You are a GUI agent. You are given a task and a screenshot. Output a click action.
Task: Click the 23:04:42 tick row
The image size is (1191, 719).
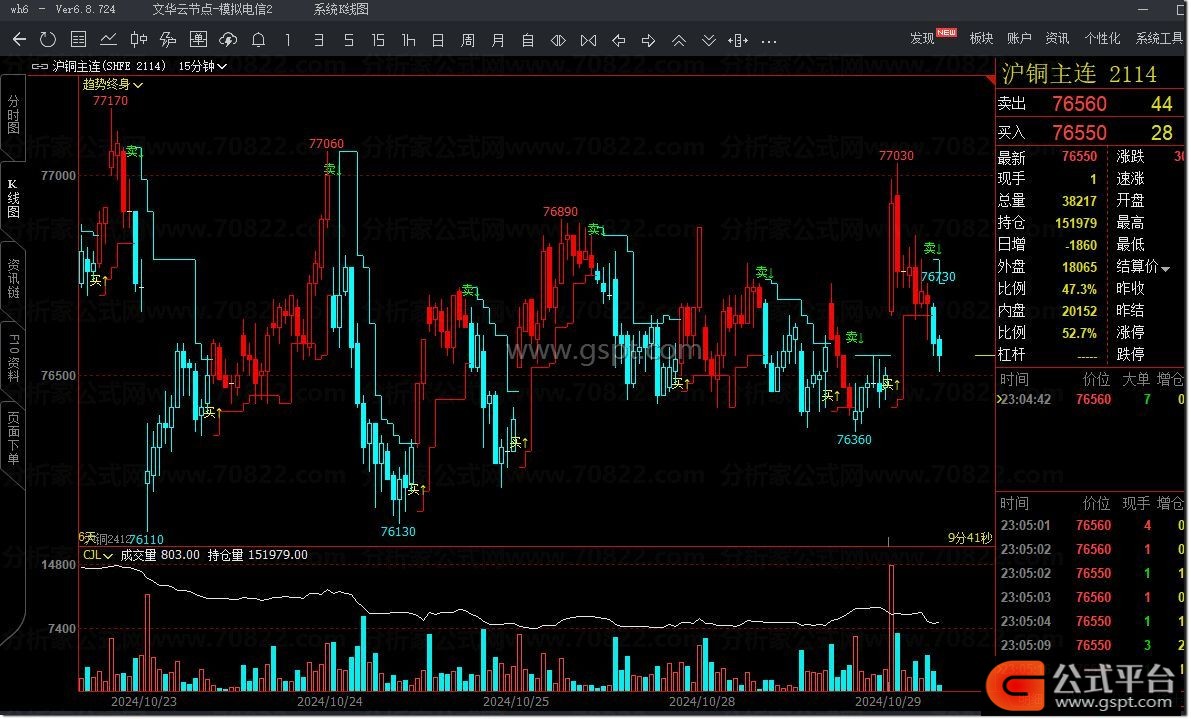click(1091, 399)
